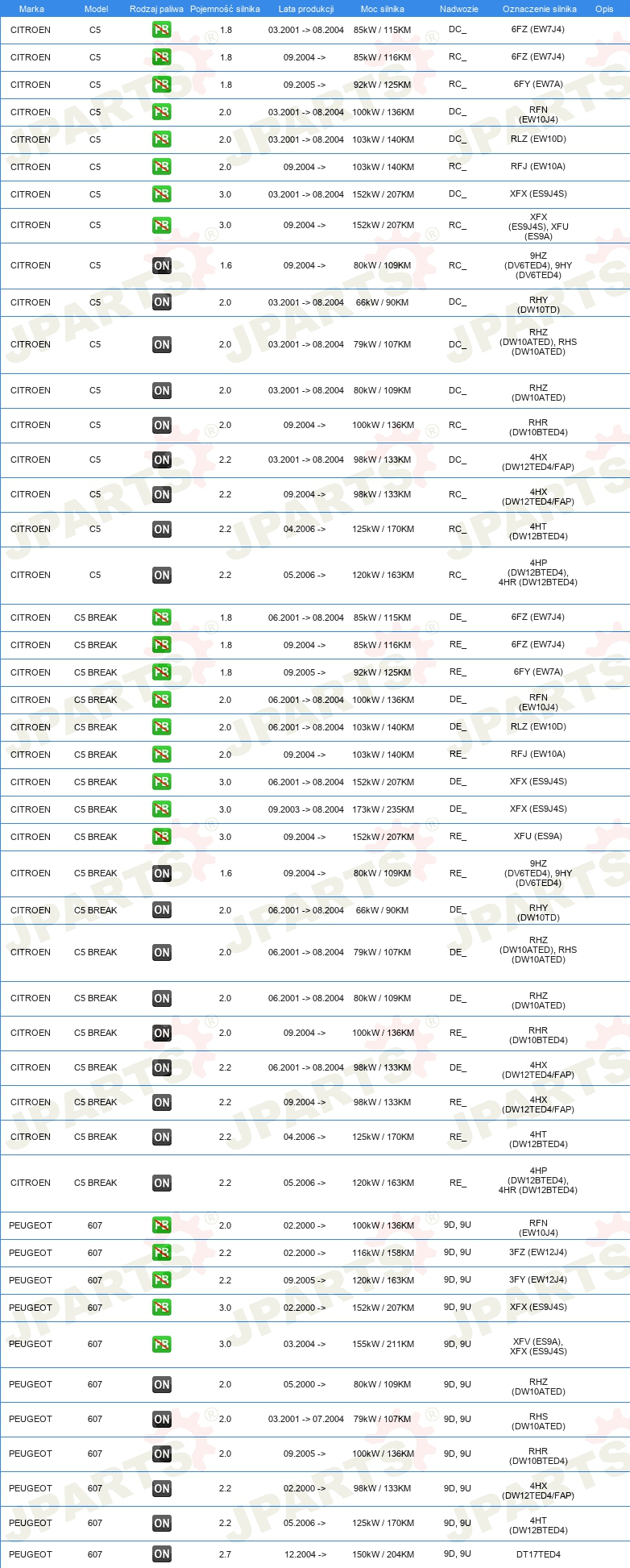Select the 12.2004 -> production date cell
The width and height of the screenshot is (630, 1568).
click(x=305, y=1554)
